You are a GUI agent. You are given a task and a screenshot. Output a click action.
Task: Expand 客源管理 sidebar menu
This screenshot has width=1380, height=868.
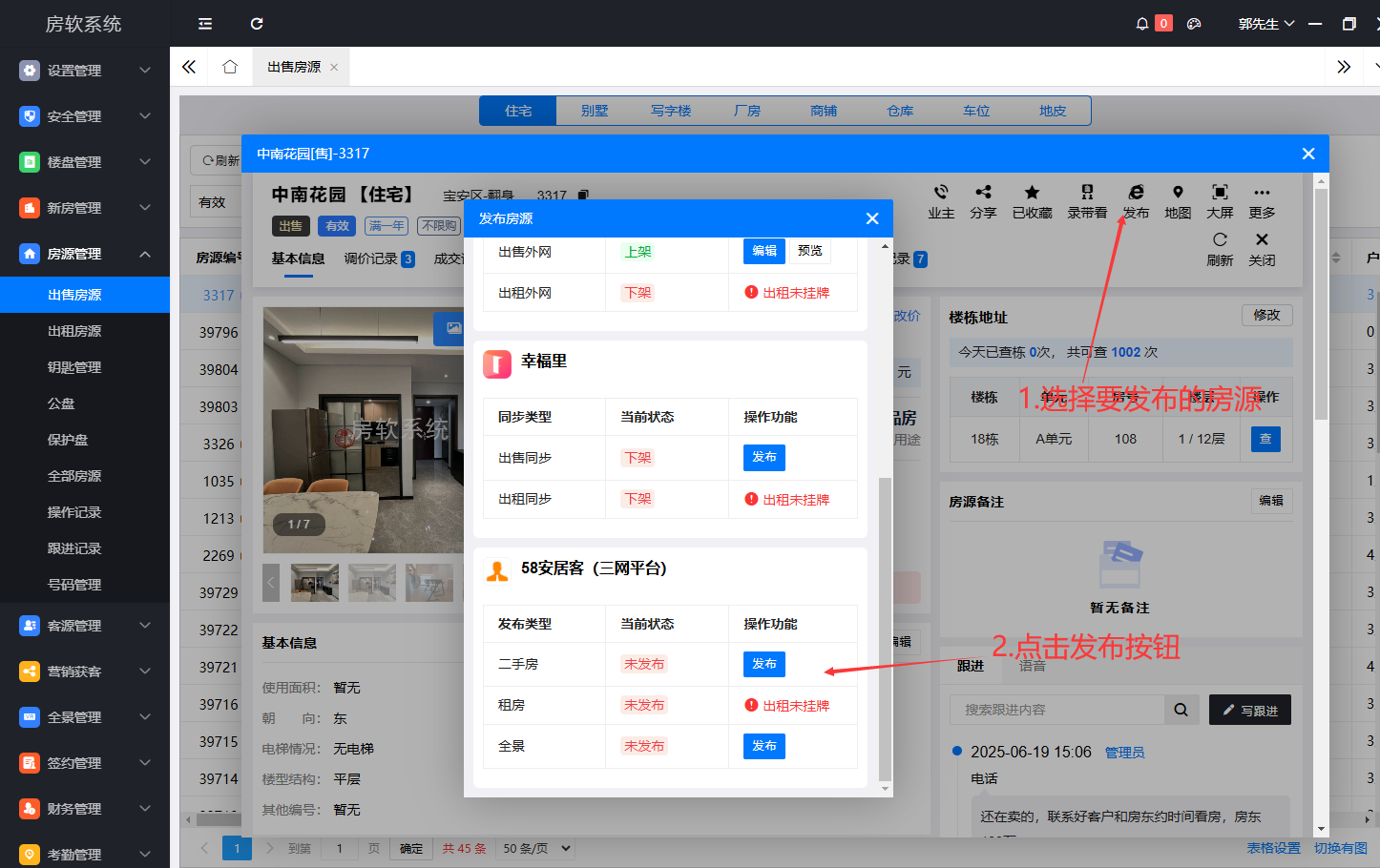(x=85, y=626)
